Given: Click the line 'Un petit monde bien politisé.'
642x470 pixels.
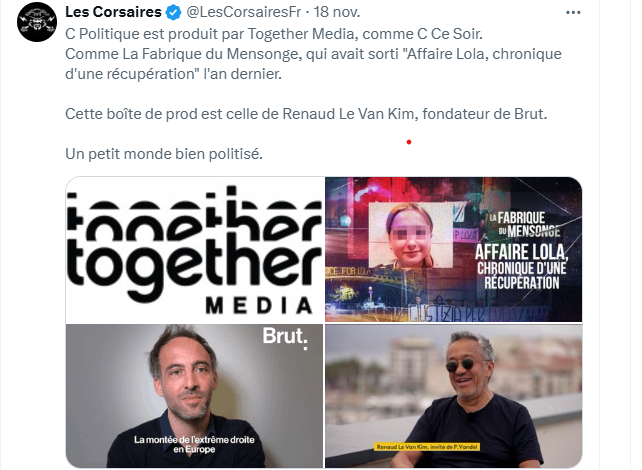Looking at the screenshot, I should tap(164, 154).
